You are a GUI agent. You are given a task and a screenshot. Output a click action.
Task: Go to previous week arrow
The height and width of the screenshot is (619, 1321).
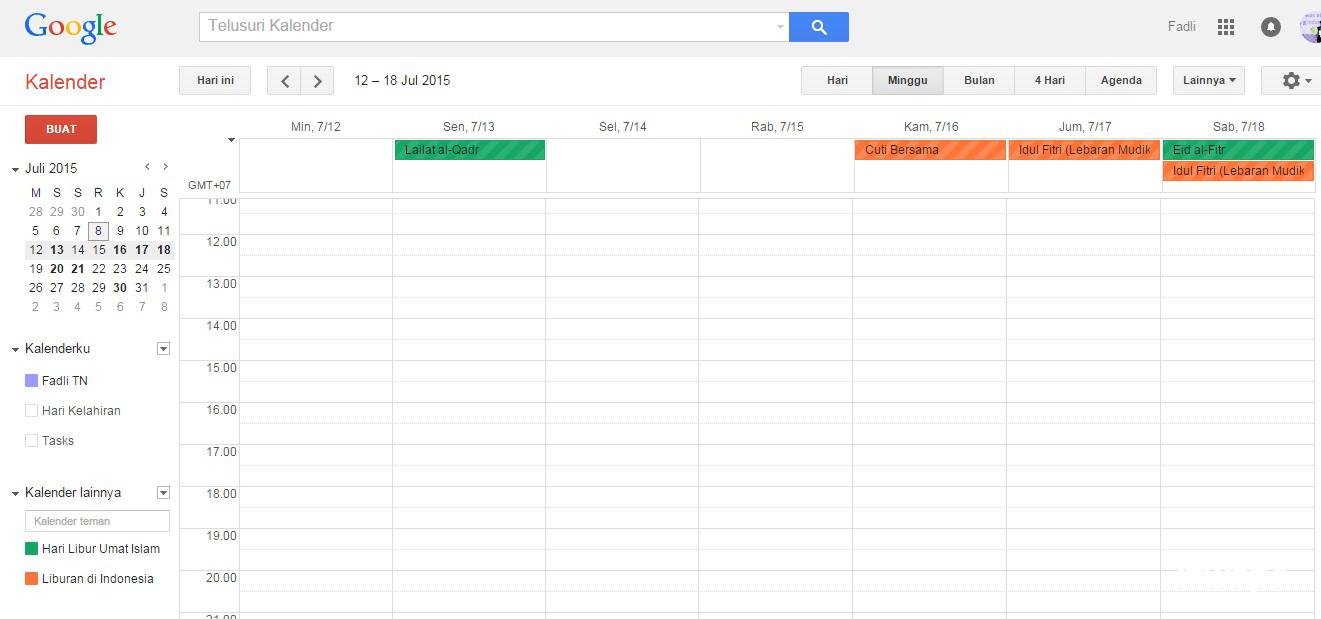point(285,81)
